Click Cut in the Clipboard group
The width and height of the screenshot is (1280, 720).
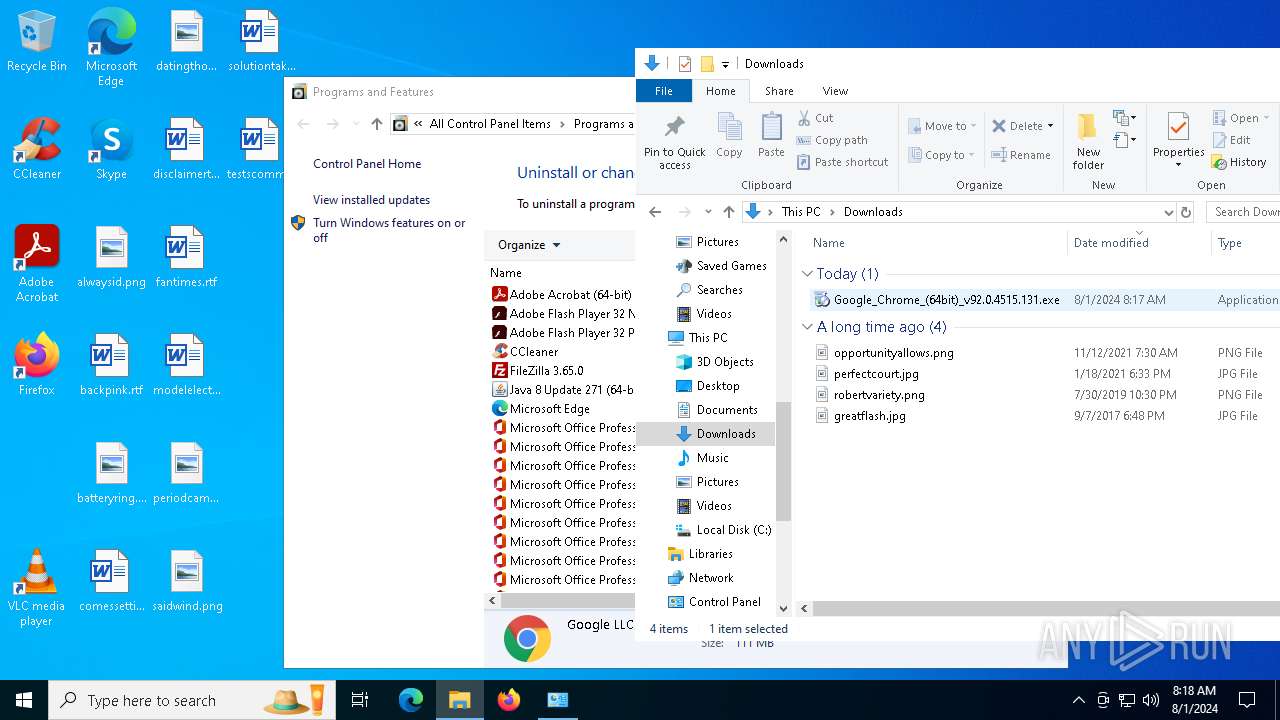click(x=816, y=118)
